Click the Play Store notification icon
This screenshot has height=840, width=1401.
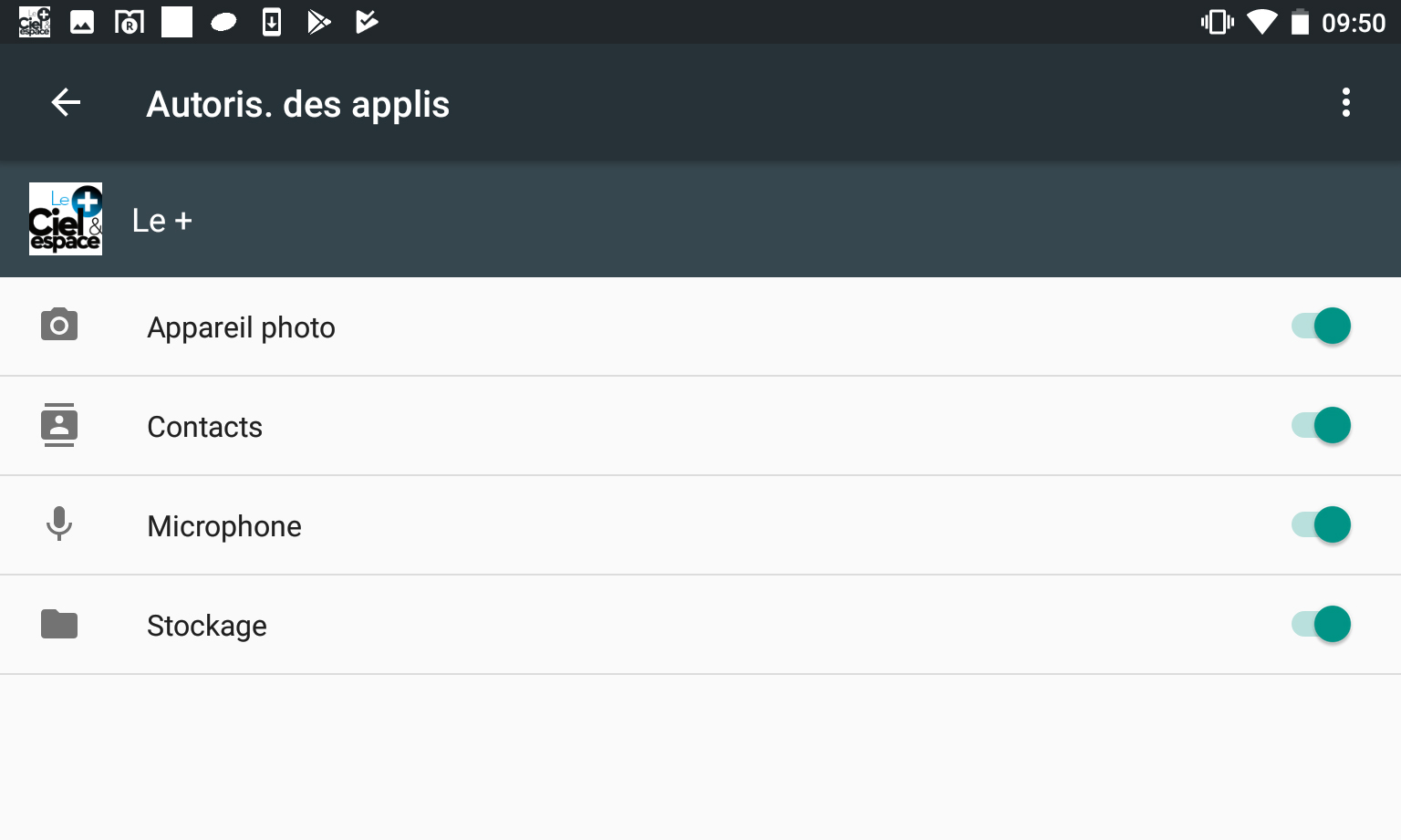(x=319, y=21)
